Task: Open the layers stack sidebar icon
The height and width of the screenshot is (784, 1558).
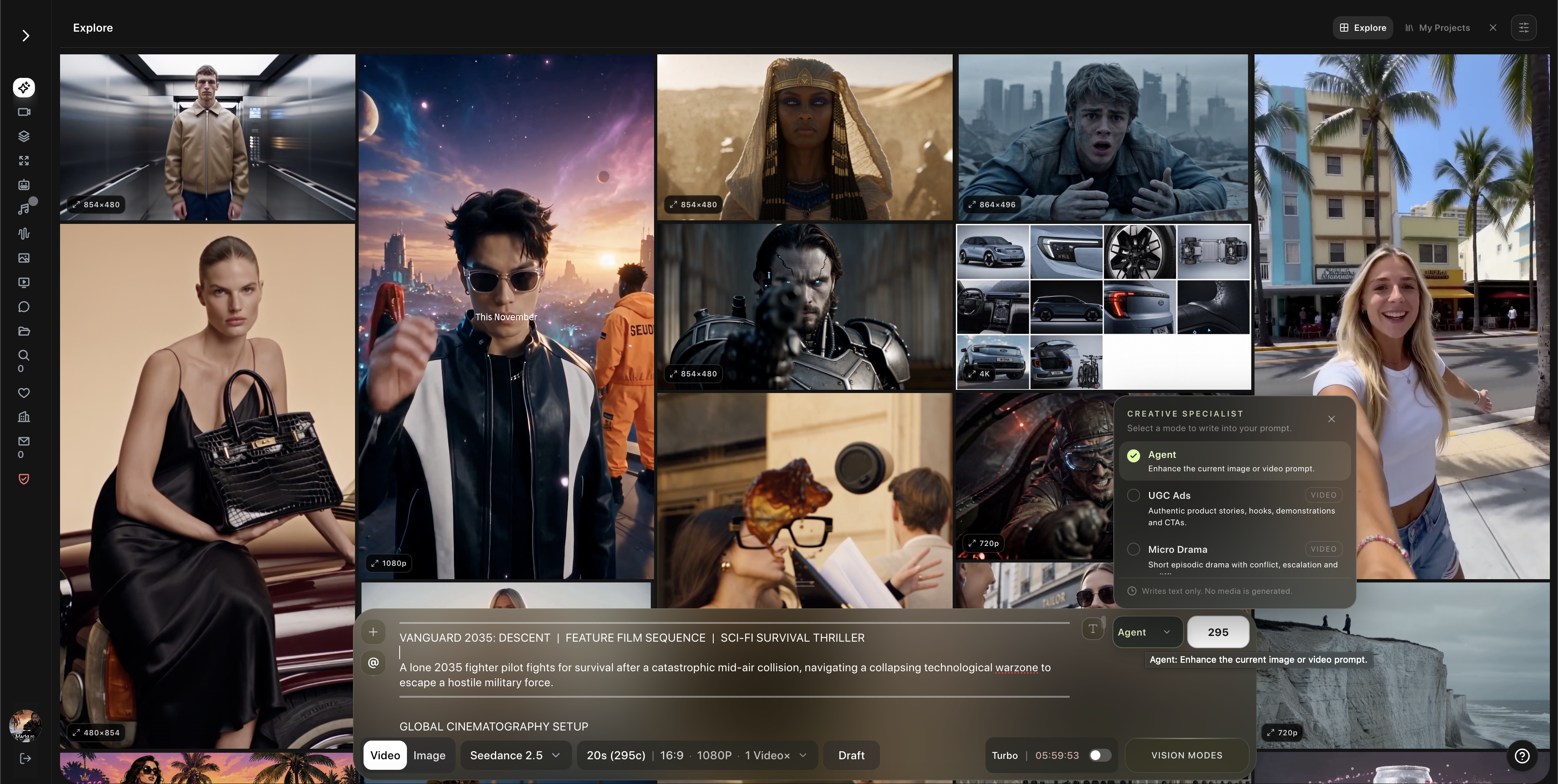Action: [24, 136]
